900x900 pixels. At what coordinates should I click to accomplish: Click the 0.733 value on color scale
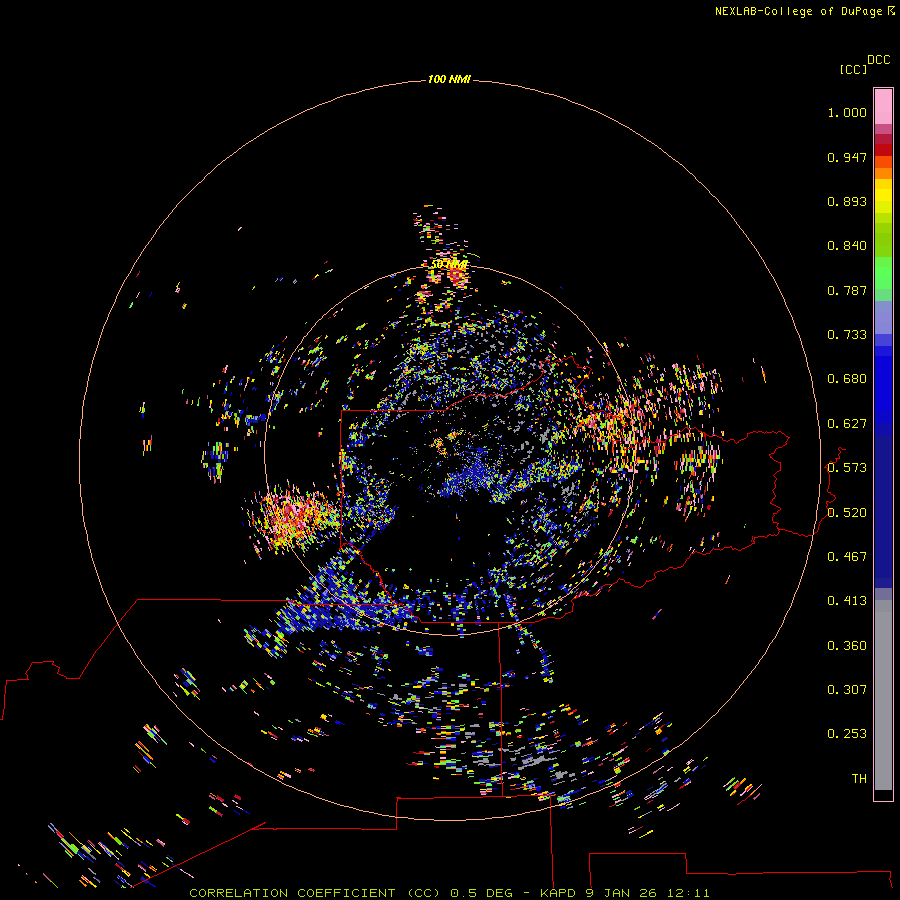(847, 335)
